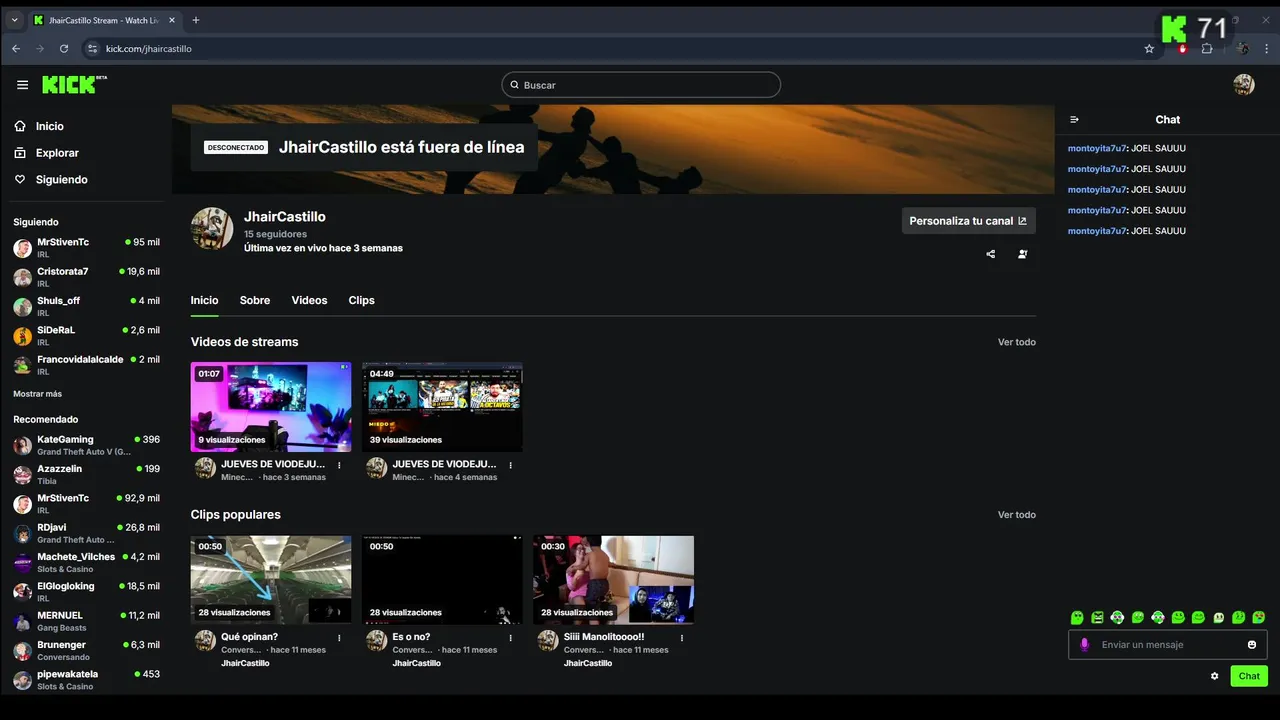The width and height of the screenshot is (1280, 720).
Task: Play the Siiii Manolitoooo clip thumbnail
Action: coord(613,580)
